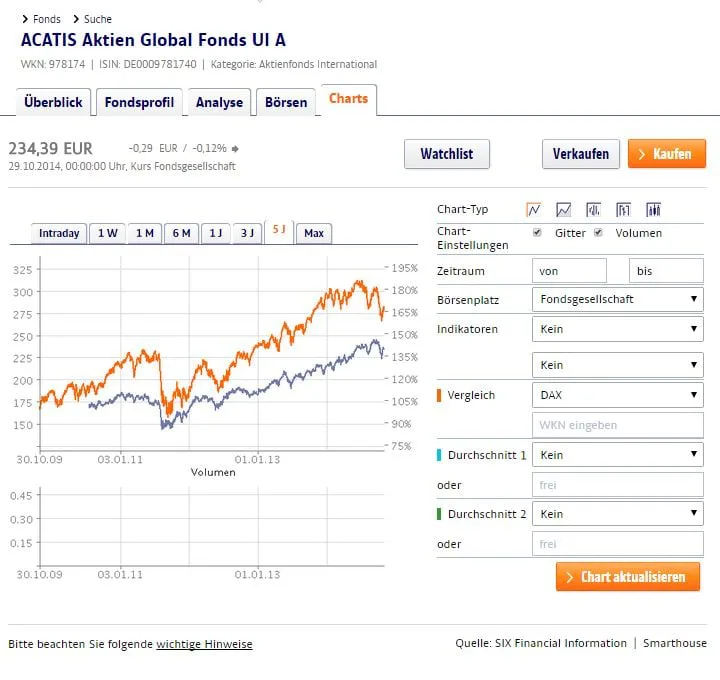Screen dimensions: 720x680
Task: Focus the Zeitraum von date field
Action: (569, 271)
